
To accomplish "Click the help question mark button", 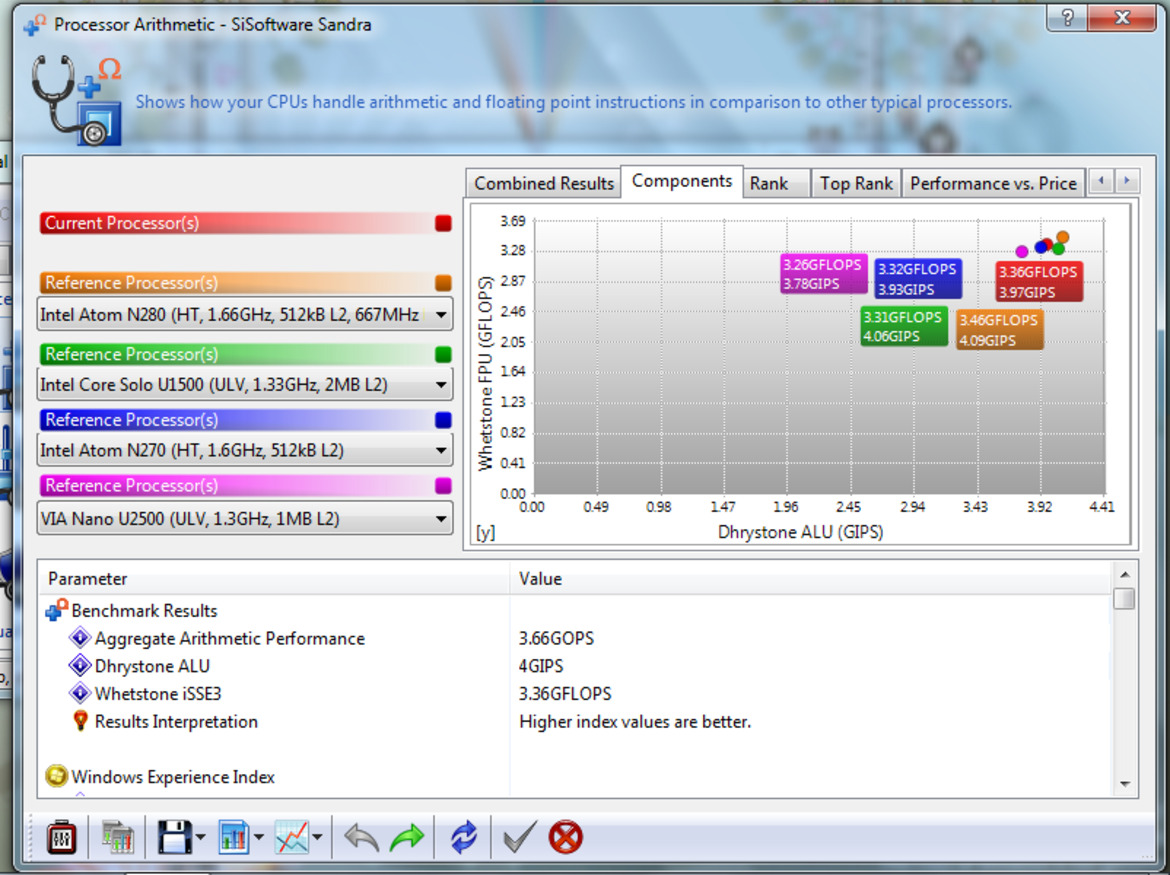I will click(1067, 17).
